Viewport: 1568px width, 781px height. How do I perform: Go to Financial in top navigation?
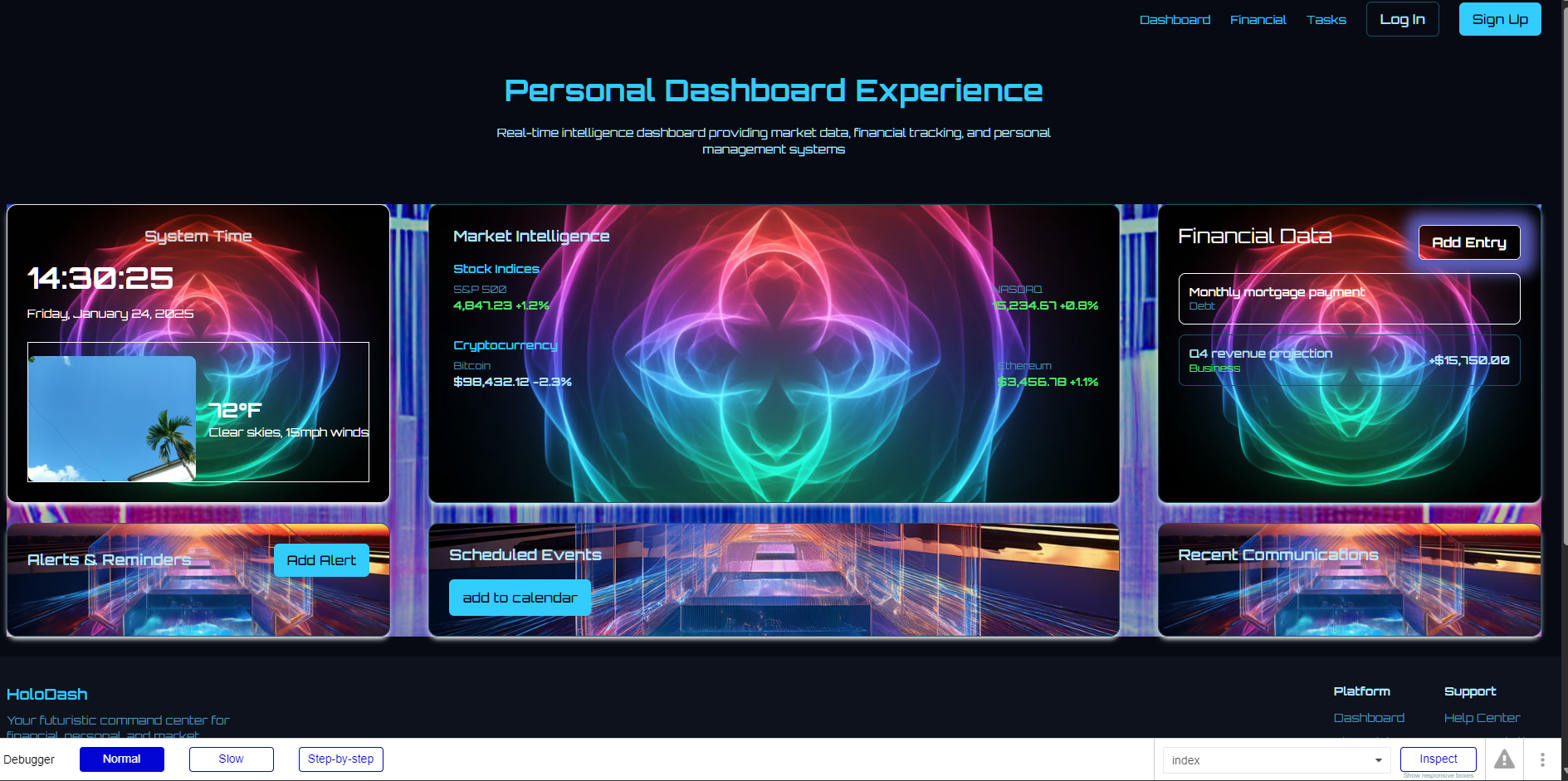coord(1258,20)
